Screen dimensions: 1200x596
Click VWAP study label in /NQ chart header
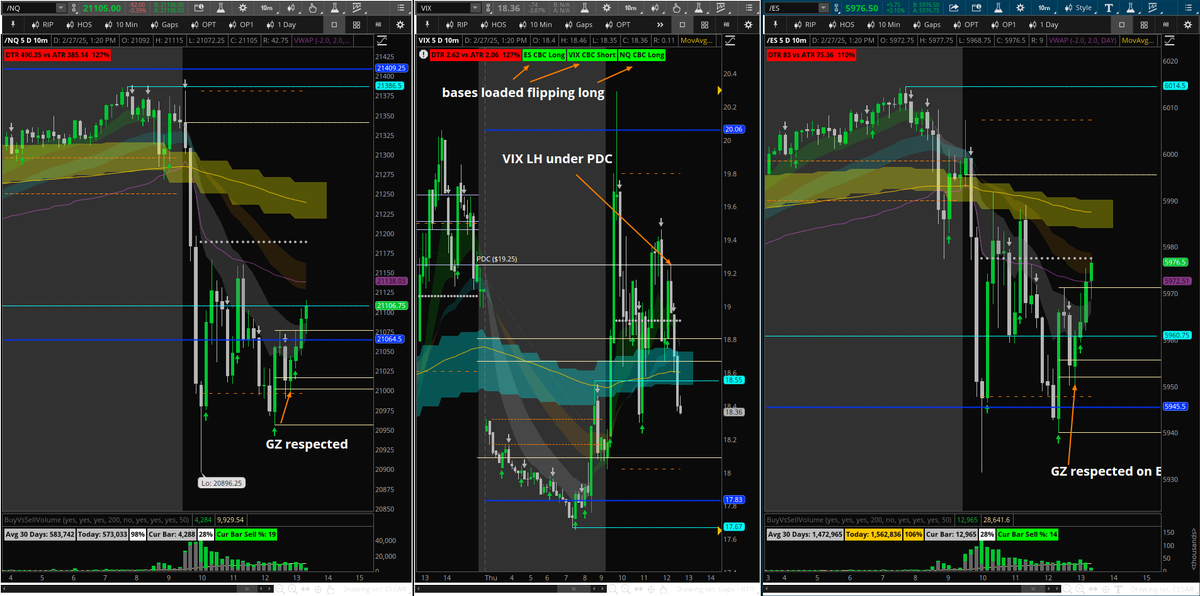(x=322, y=41)
